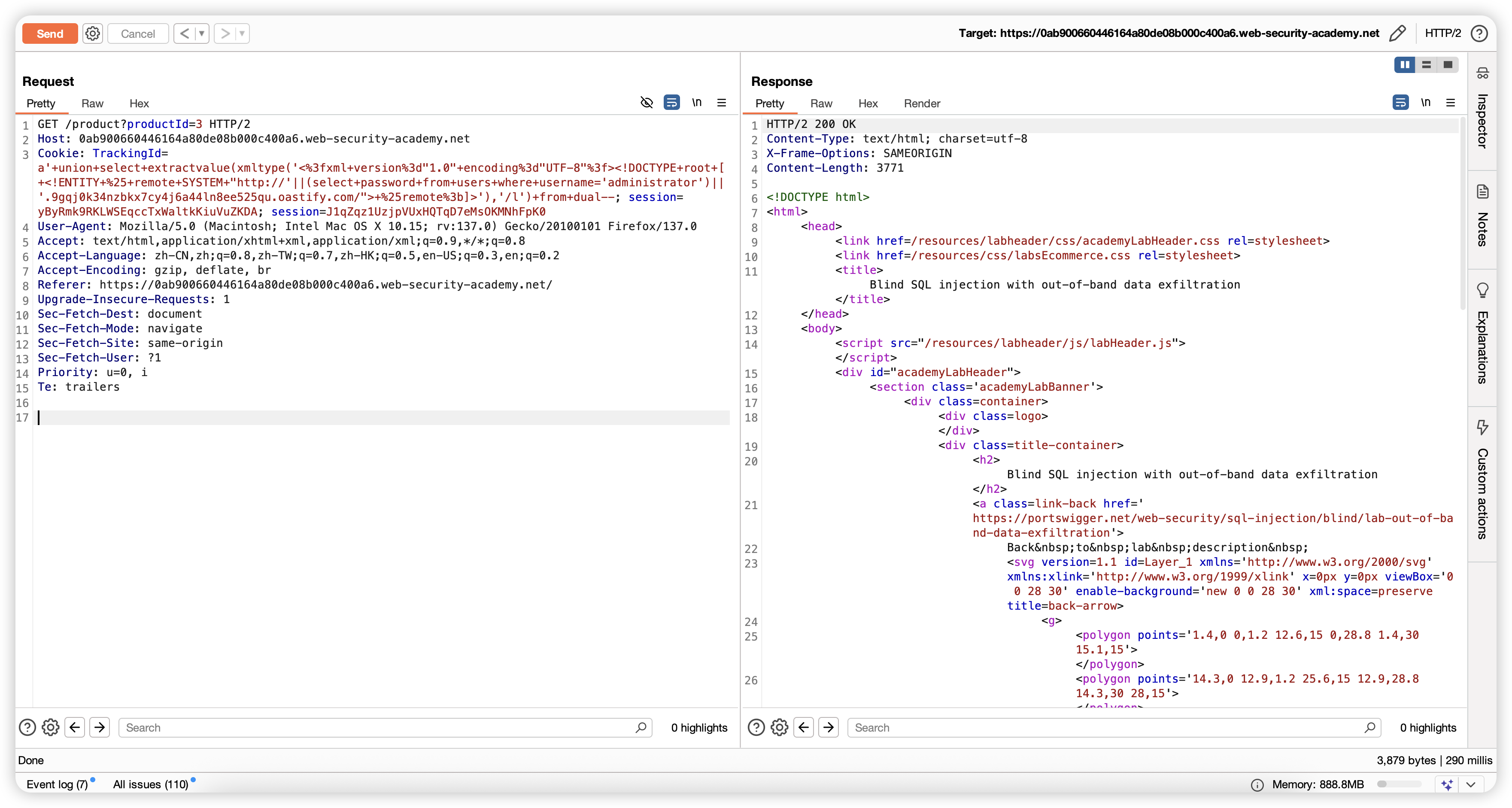Open Request panel hamburger options menu
The width and height of the screenshot is (1512, 808).
coord(722,103)
